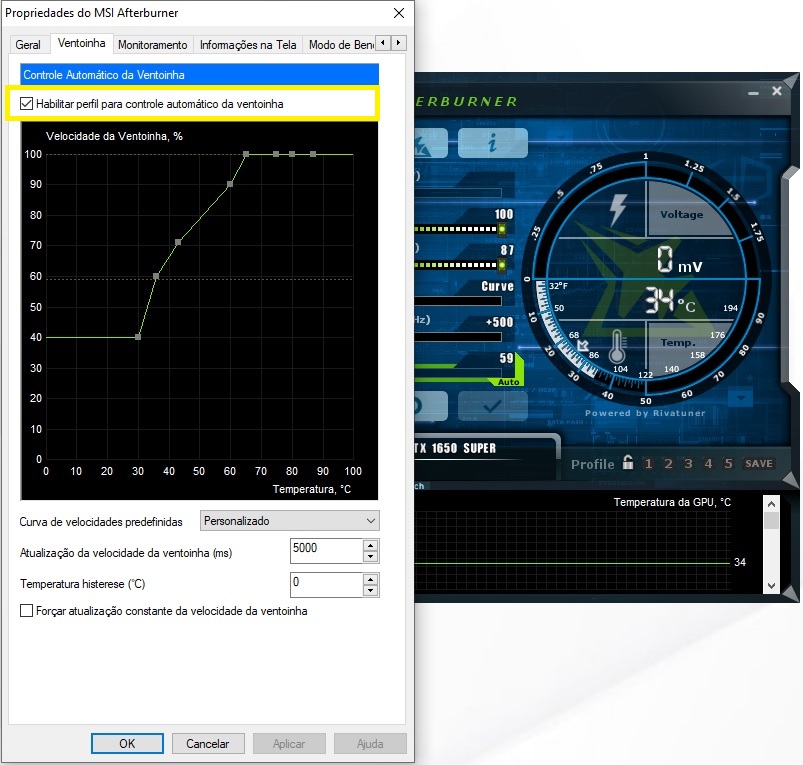Screen dimensions: 803x765
Task: Click the GTX 1650 SUPER card name
Action: click(x=455, y=448)
